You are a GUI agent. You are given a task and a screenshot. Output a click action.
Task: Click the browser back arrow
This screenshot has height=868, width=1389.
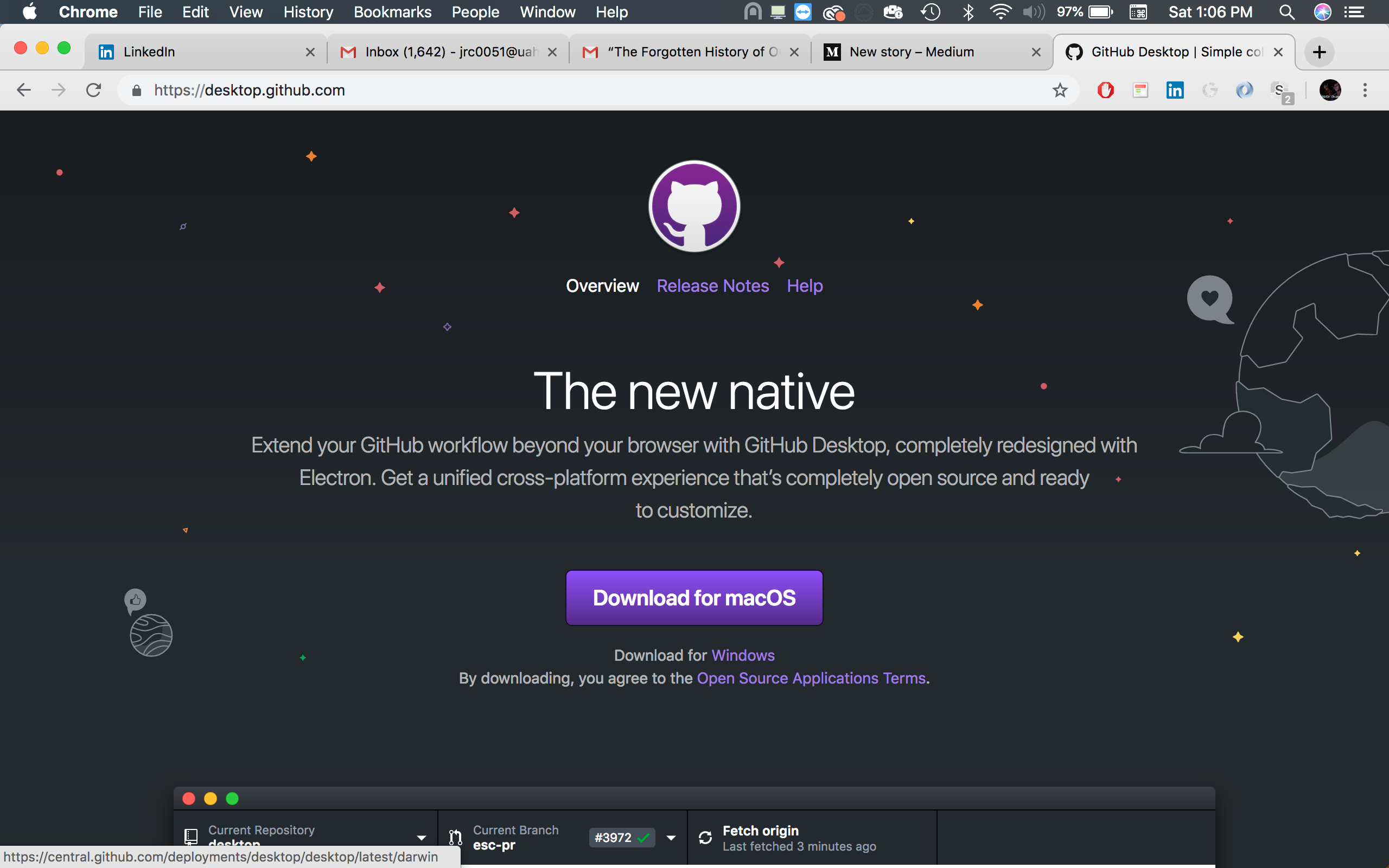tap(23, 90)
